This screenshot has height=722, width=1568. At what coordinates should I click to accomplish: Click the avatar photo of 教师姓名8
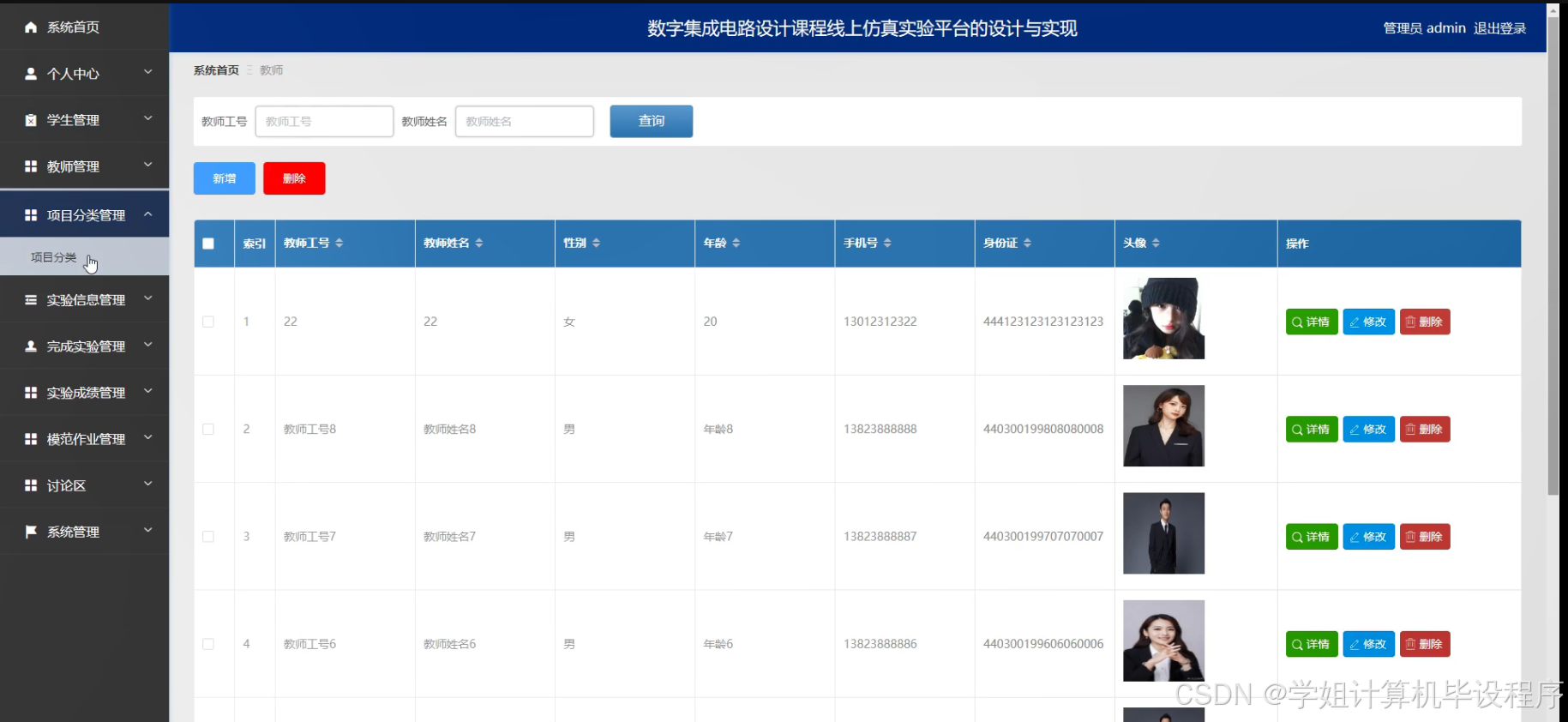(x=1163, y=425)
